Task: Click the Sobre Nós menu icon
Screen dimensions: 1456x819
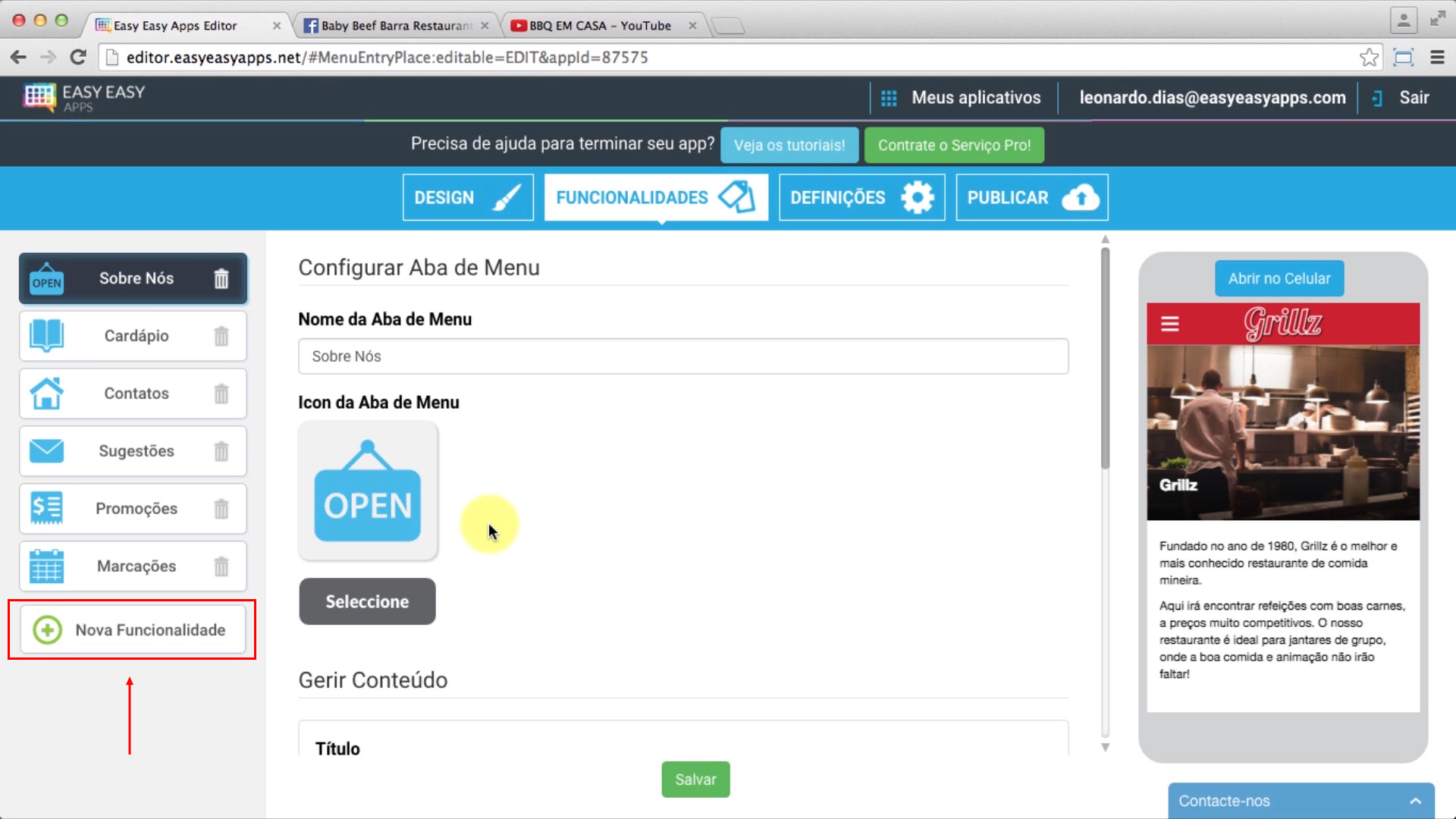Action: click(46, 278)
